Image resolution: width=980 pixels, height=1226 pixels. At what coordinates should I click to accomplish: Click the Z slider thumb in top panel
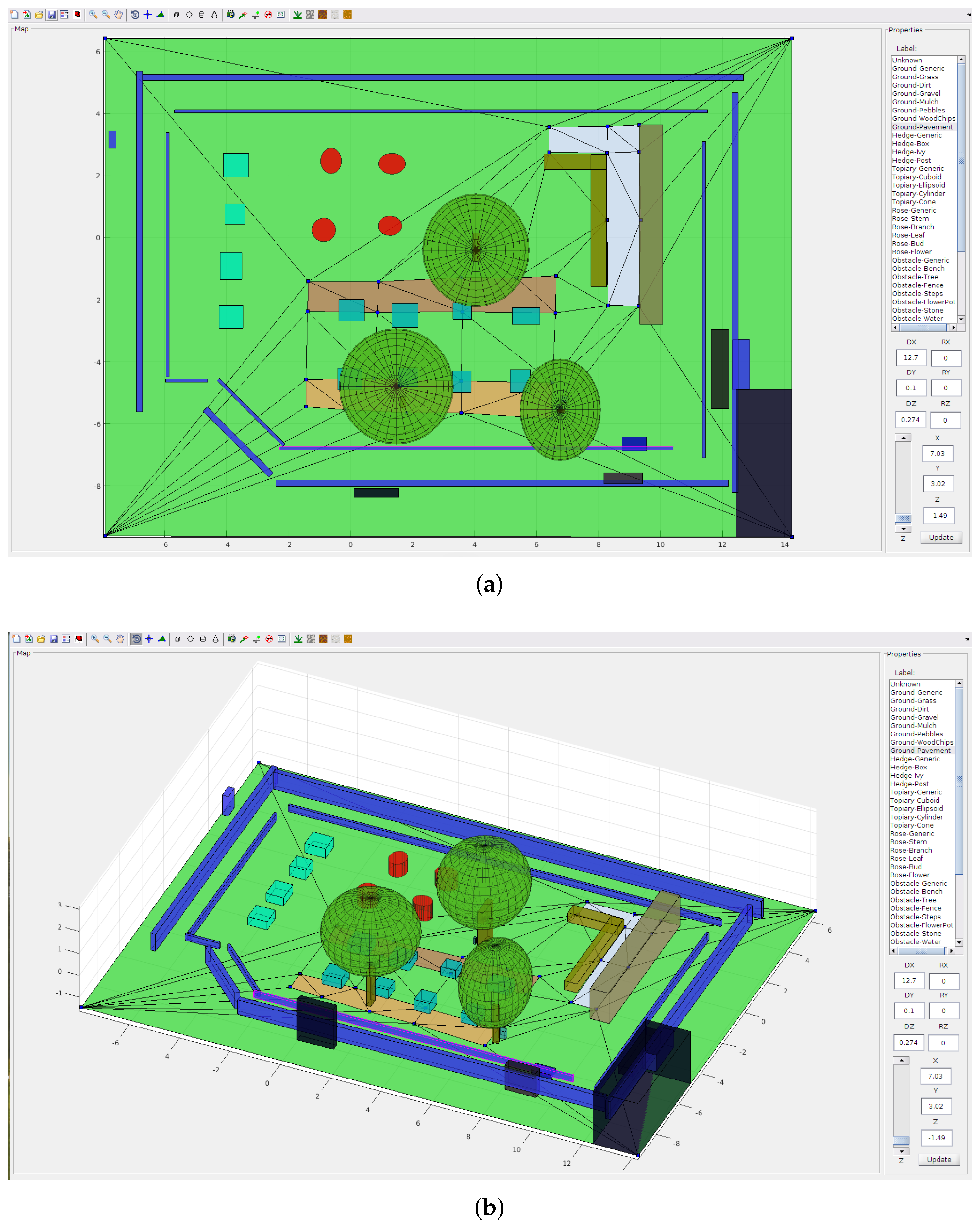903,518
